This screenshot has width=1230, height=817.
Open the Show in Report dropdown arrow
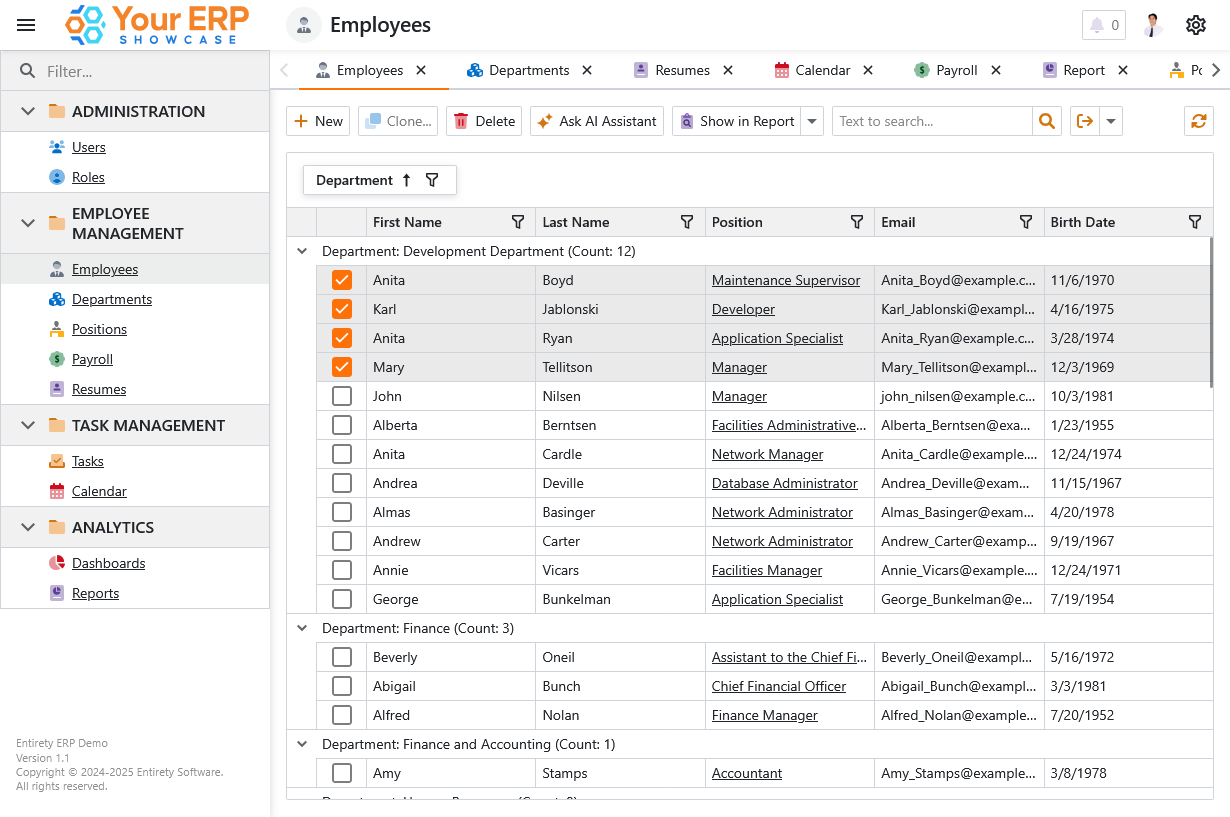[813, 121]
